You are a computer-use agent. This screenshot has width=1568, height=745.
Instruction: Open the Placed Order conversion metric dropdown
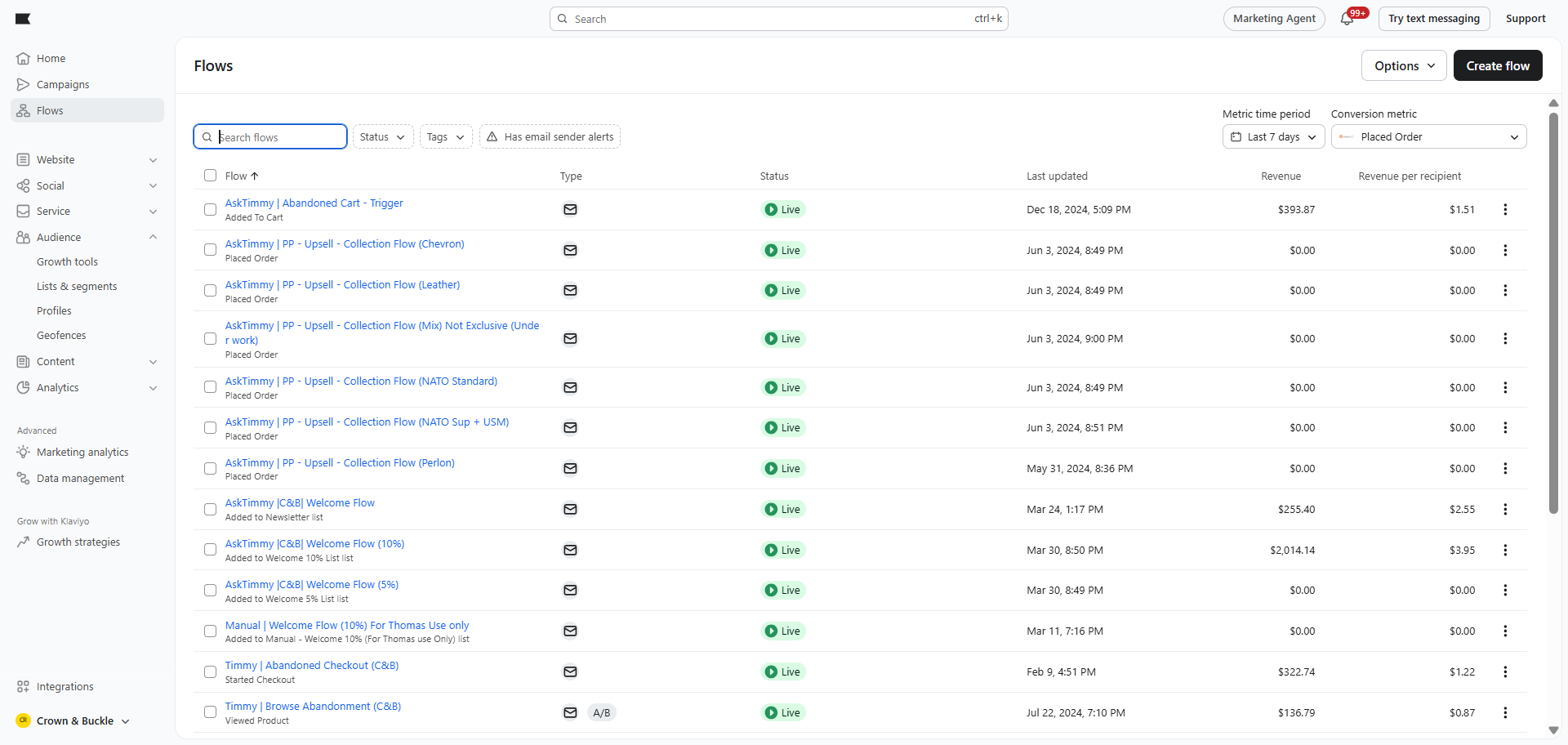click(x=1428, y=137)
